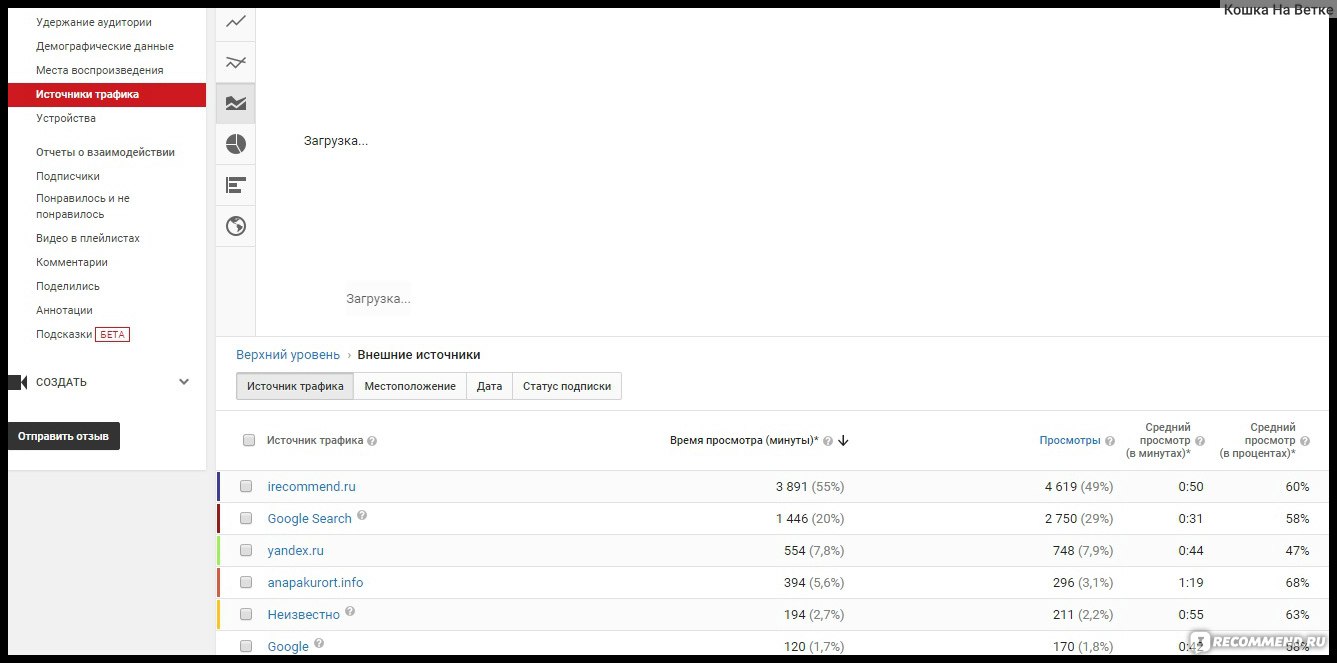1337x663 pixels.
Task: Select Источники трафика in sidebar
Action: [107, 95]
